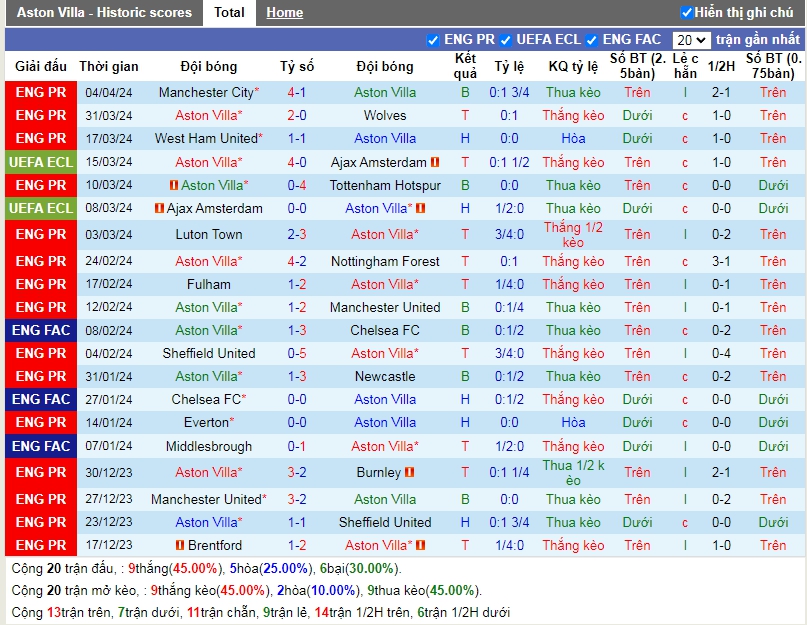The height and width of the screenshot is (625, 807).
Task: Switch to the Home tab
Action: pos(285,13)
